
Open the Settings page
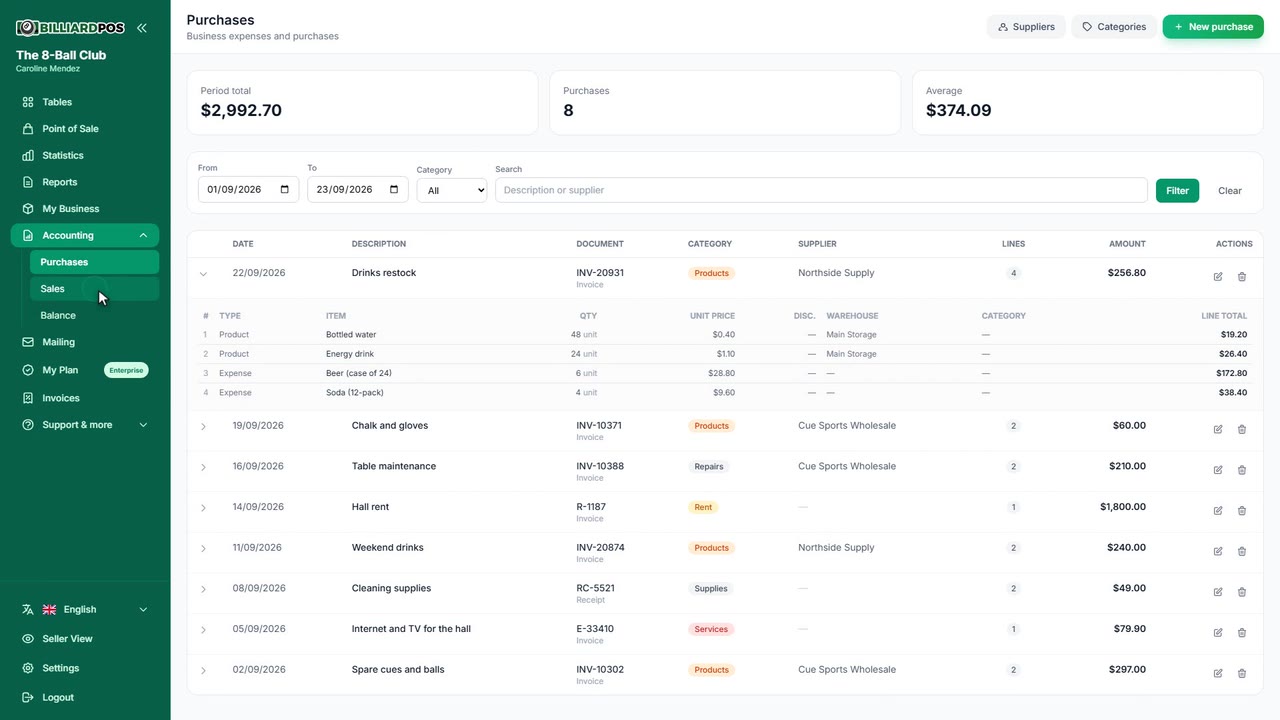[85, 668]
